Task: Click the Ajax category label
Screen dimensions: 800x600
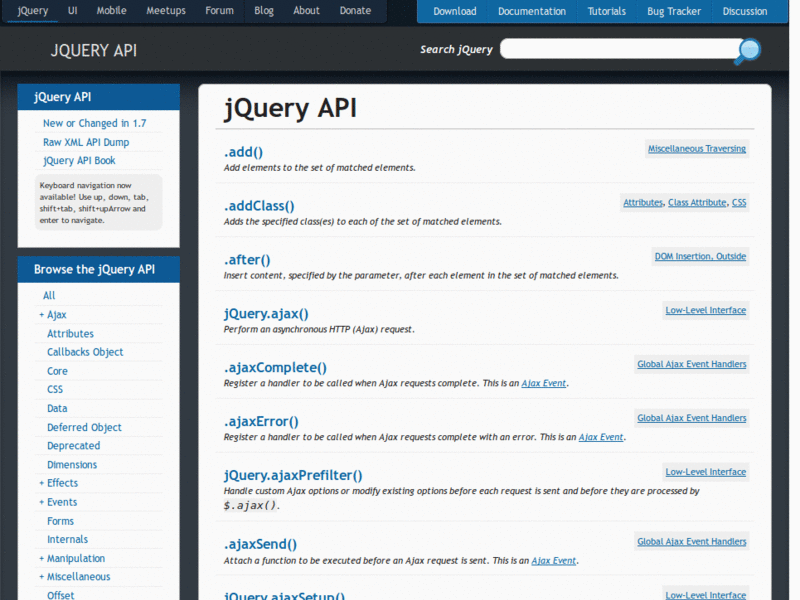Action: (57, 315)
